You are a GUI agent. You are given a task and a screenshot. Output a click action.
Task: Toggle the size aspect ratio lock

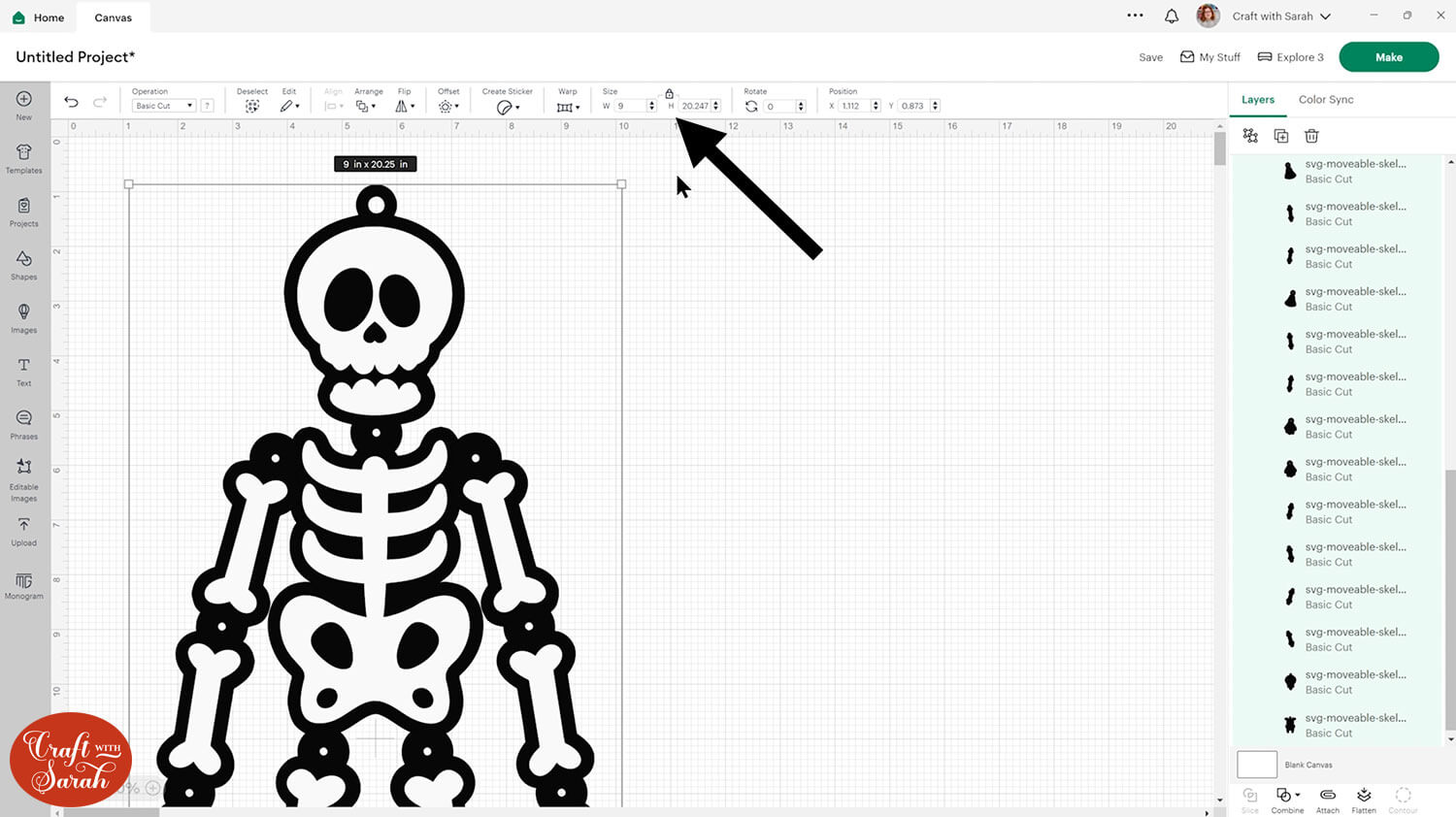[x=669, y=94]
